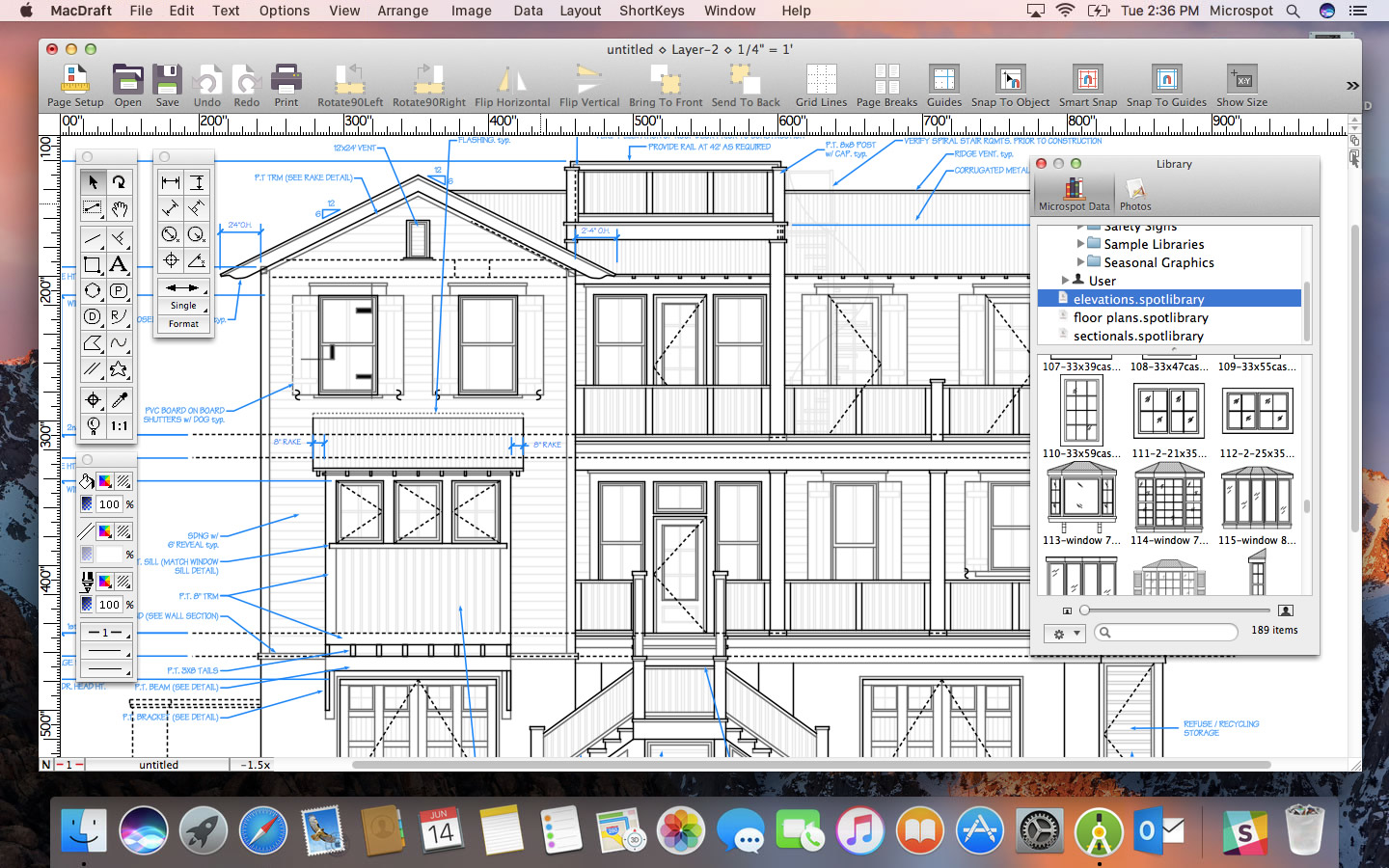This screenshot has height=868, width=1389.
Task: Select the freehand curve tool
Action: (x=119, y=342)
